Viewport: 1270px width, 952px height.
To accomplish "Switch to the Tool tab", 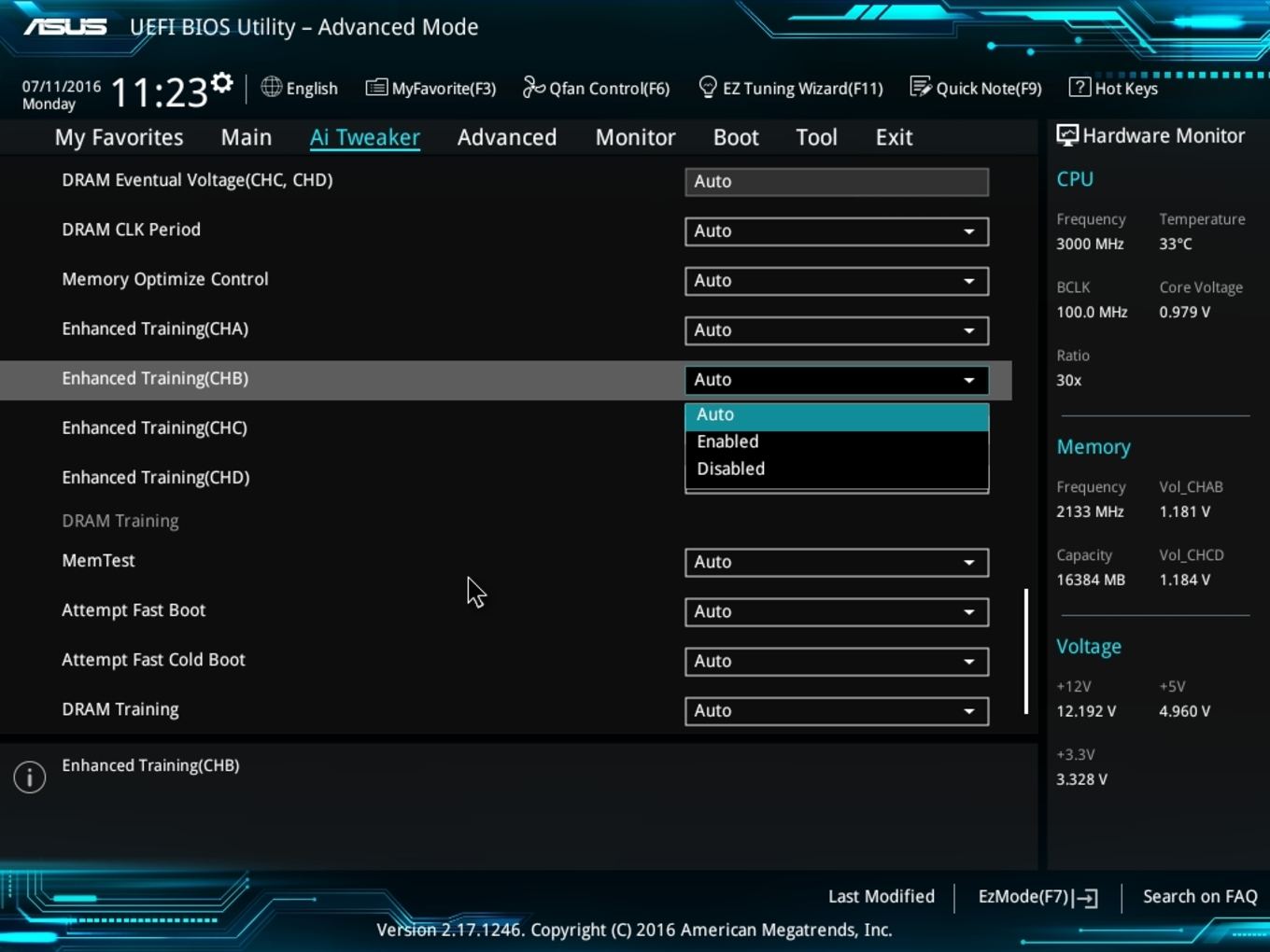I will point(816,137).
